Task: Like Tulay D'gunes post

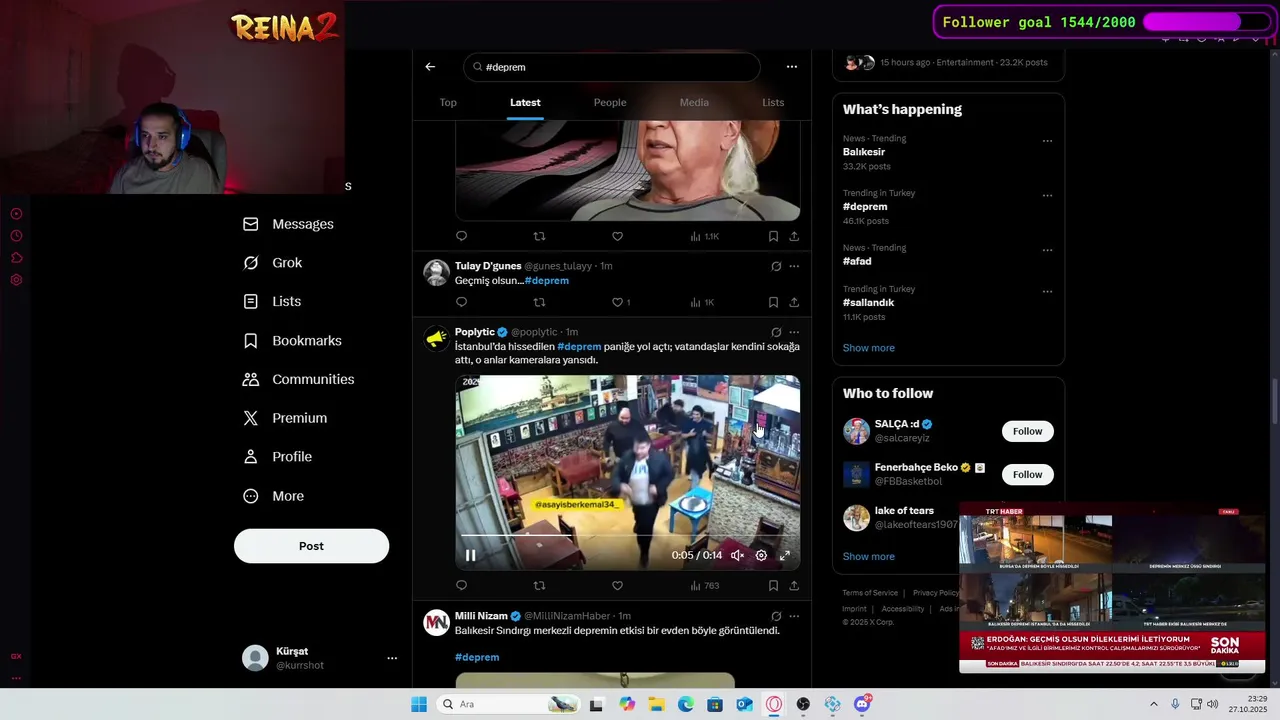Action: [617, 302]
